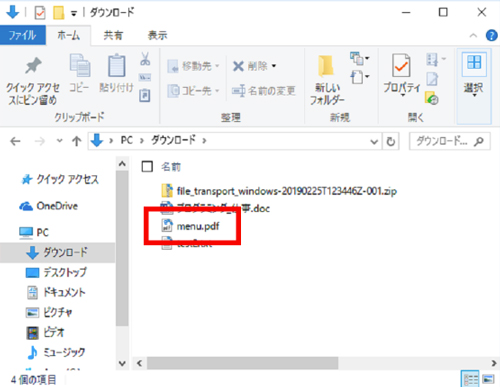
Task: Open ビデオ in the navigation pane
Action: pos(45,332)
